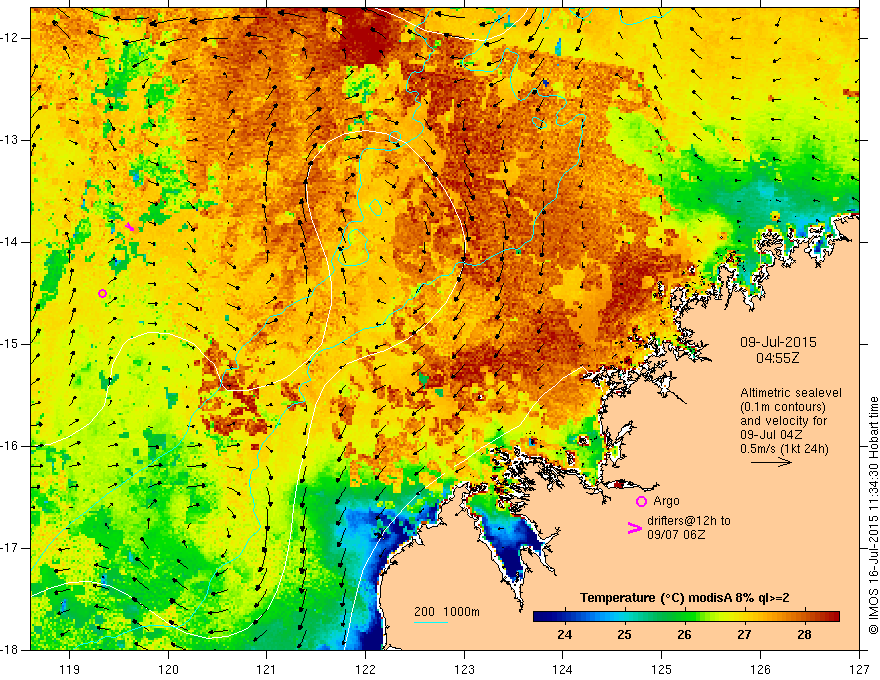This screenshot has height=680, width=880.
Task: Click the '09/07 06Z' legend text
Action: [x=676, y=535]
